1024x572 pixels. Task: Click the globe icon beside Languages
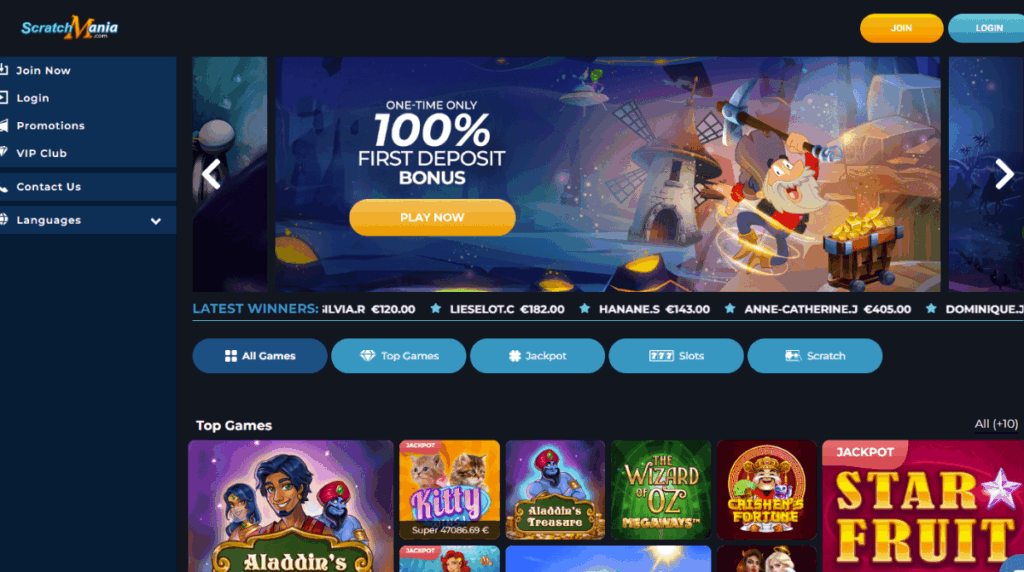4,219
